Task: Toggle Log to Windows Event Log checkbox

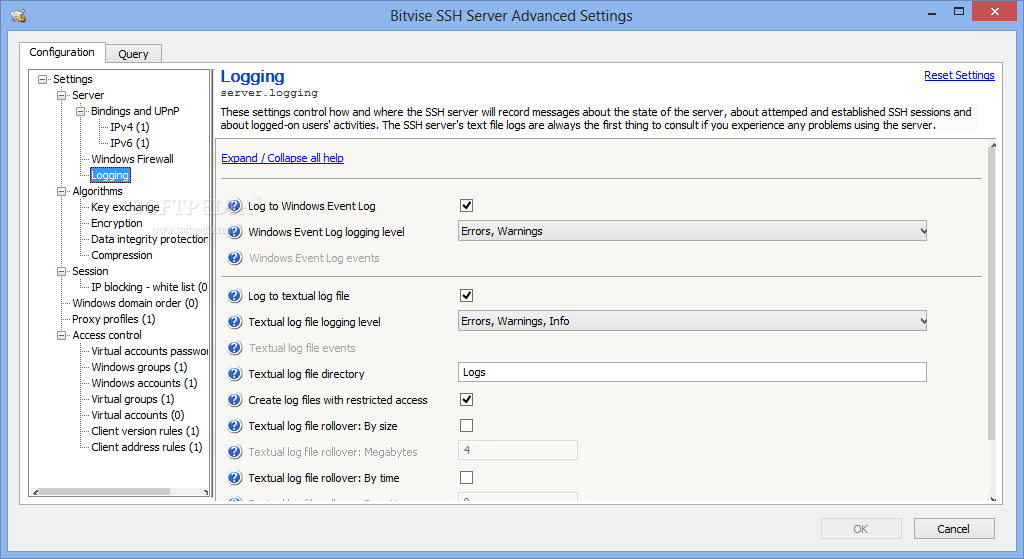Action: (x=466, y=206)
